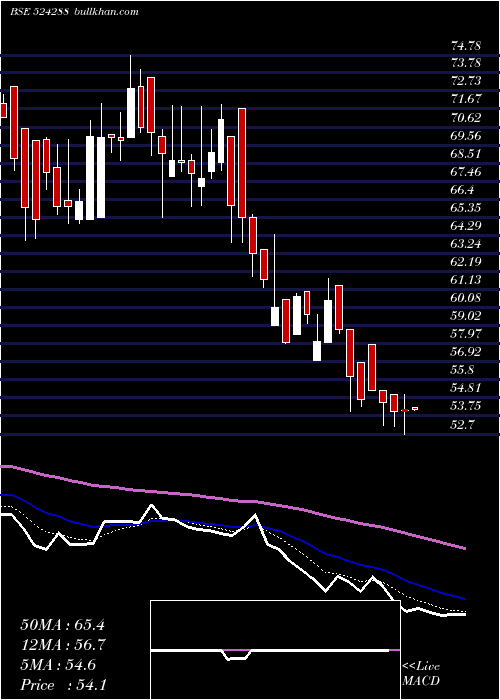The image size is (500, 700).
Task: Click the 71.67 price axis label
Action: pos(466,100)
